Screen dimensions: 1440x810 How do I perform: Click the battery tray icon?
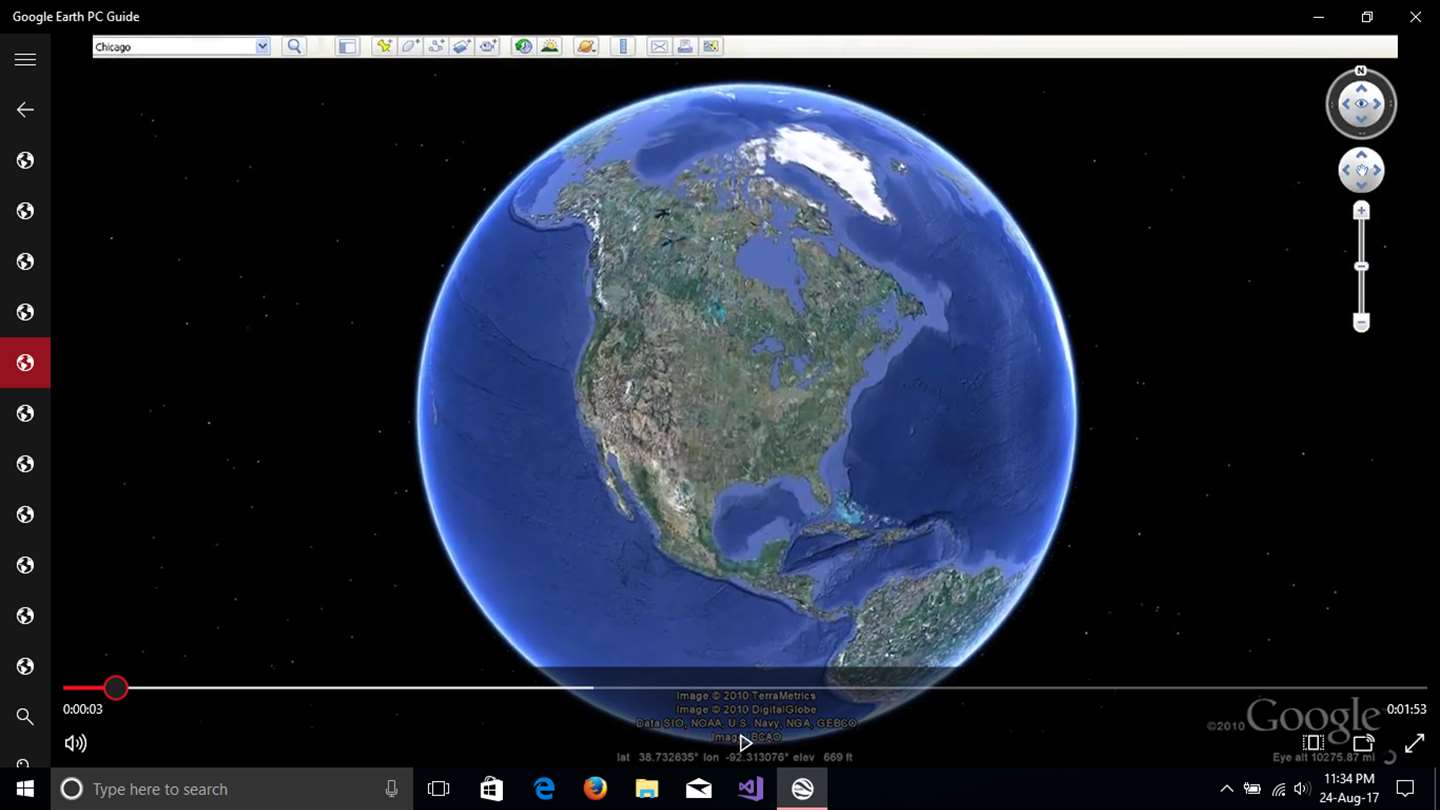pyautogui.click(x=1252, y=789)
